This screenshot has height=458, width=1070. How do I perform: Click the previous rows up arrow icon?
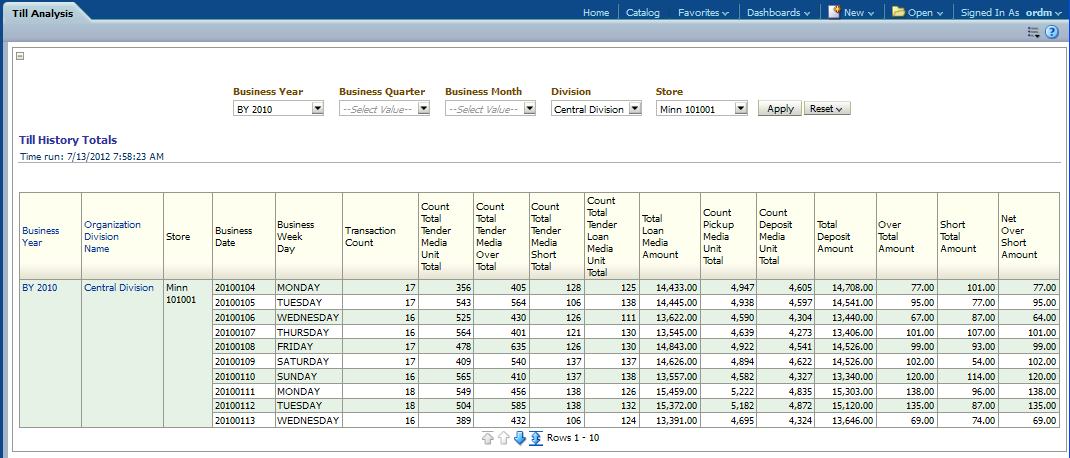click(x=504, y=438)
